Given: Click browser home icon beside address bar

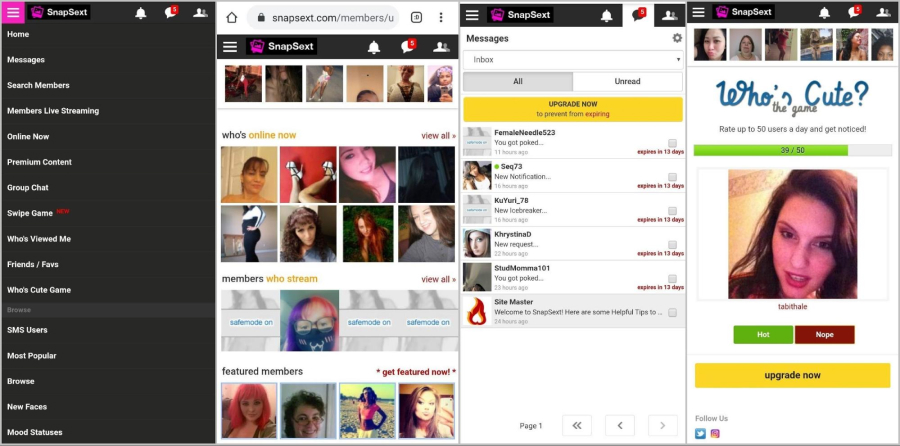Looking at the screenshot, I should pyautogui.click(x=231, y=17).
